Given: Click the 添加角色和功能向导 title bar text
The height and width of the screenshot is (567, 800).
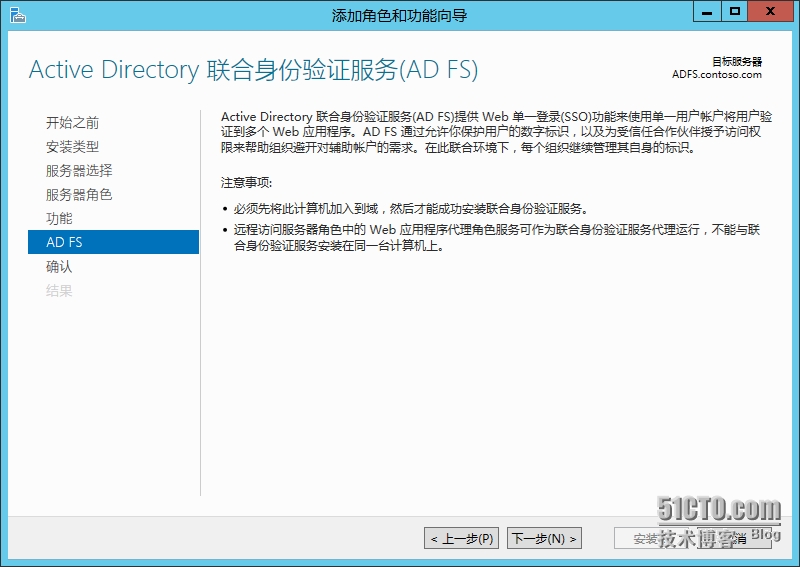Looking at the screenshot, I should (399, 15).
